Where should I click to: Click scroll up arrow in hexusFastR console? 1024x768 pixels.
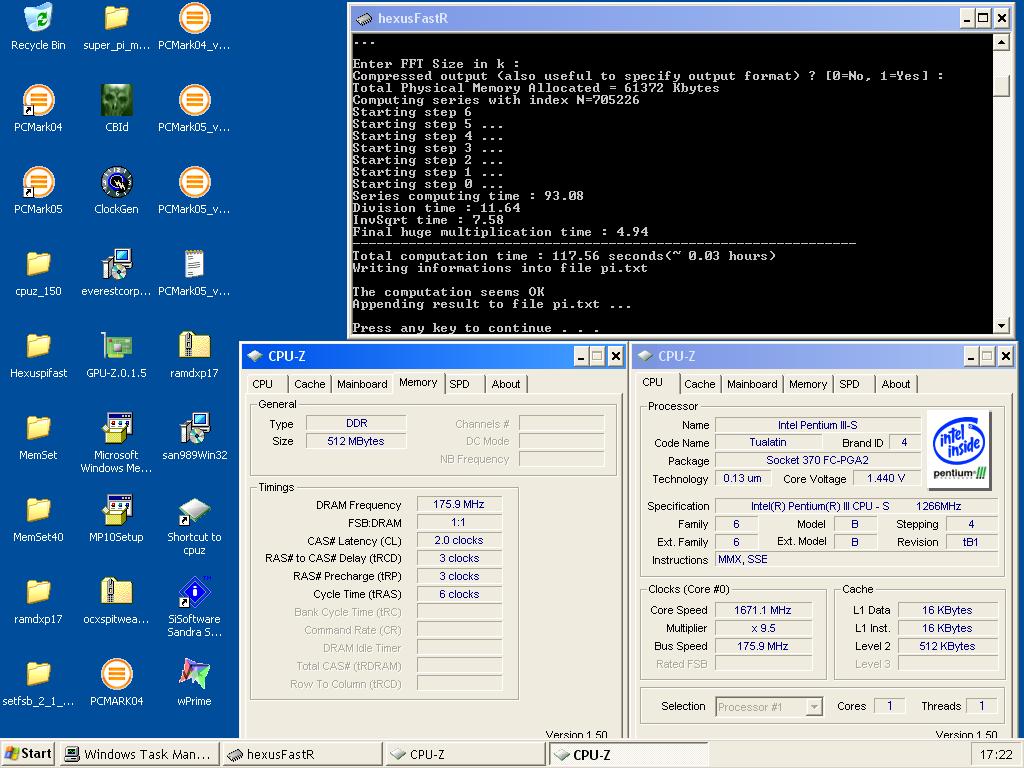(1001, 42)
